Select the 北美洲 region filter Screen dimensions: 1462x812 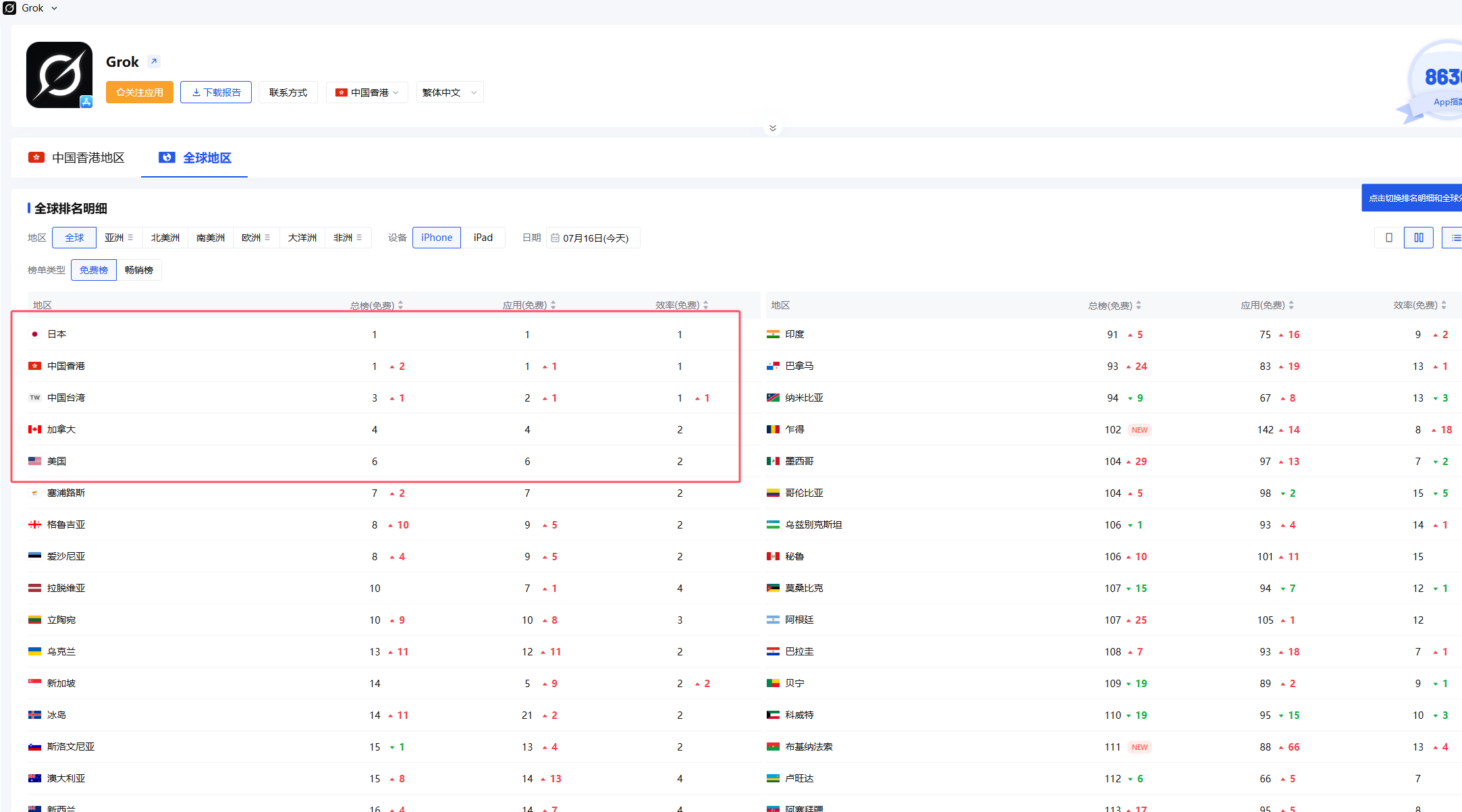[x=165, y=238]
